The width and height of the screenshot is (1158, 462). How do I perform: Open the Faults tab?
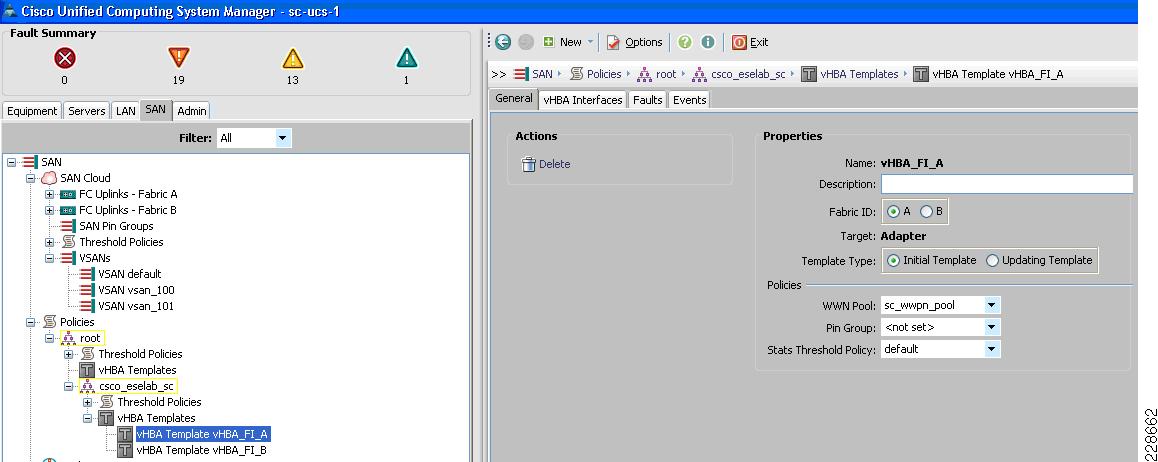pyautogui.click(x=648, y=100)
